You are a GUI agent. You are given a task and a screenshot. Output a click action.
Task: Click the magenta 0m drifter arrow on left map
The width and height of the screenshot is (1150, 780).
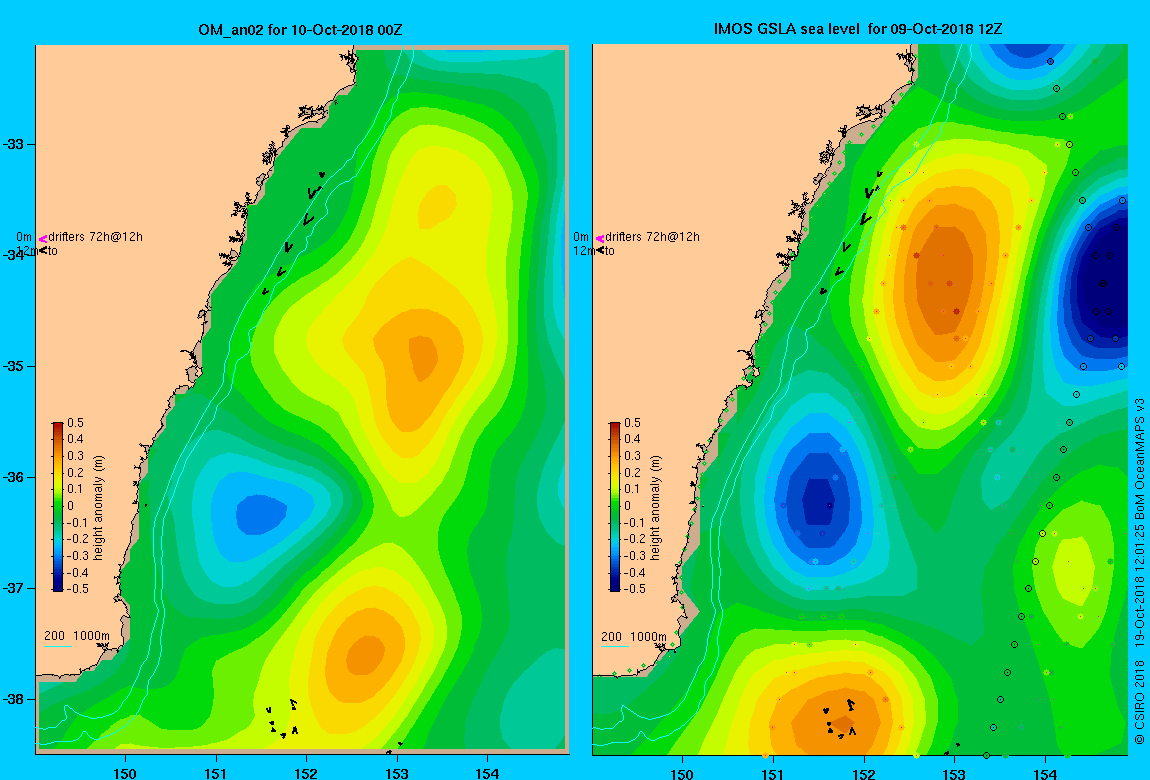43,238
